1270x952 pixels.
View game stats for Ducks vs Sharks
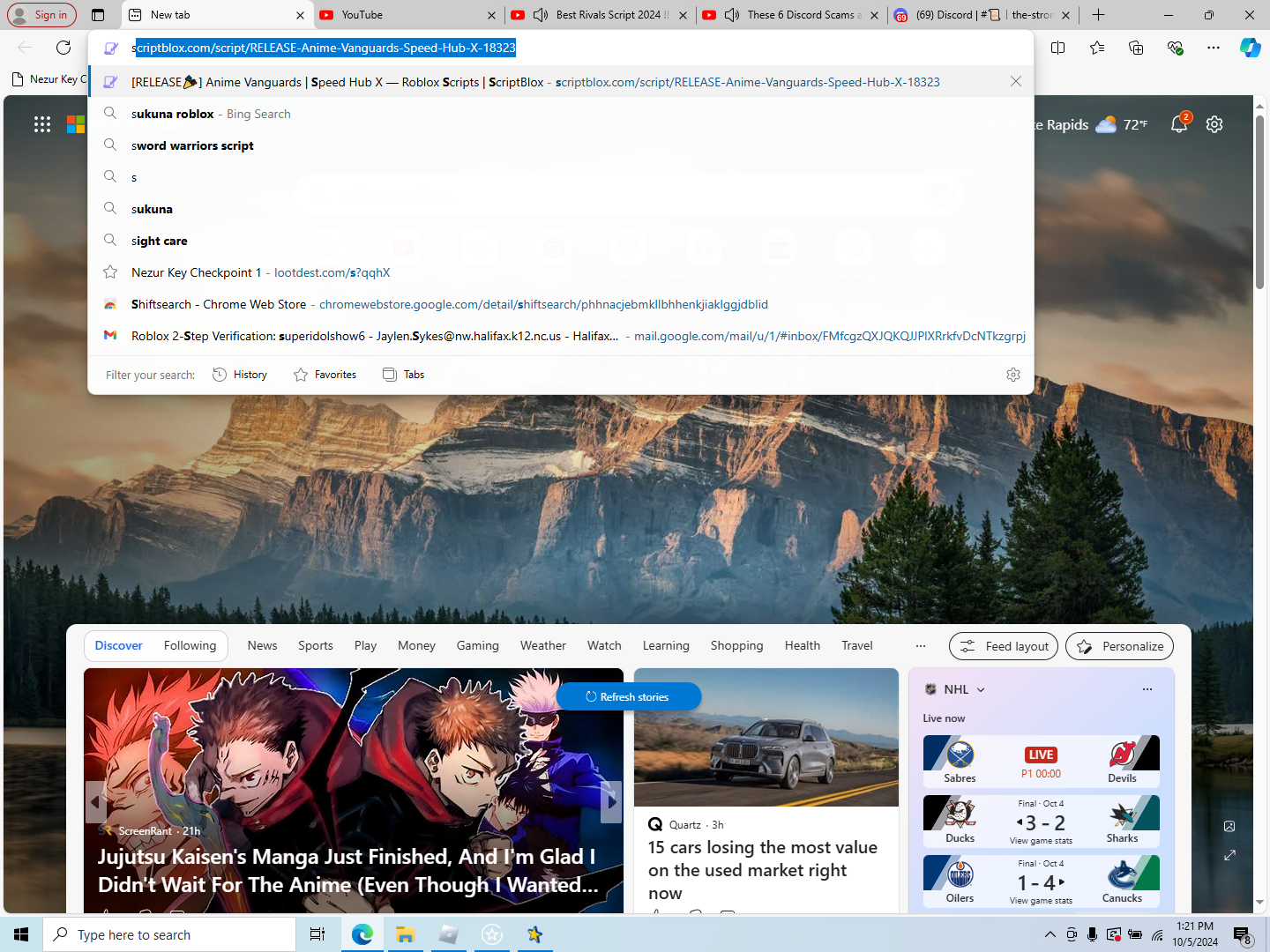click(x=1041, y=841)
